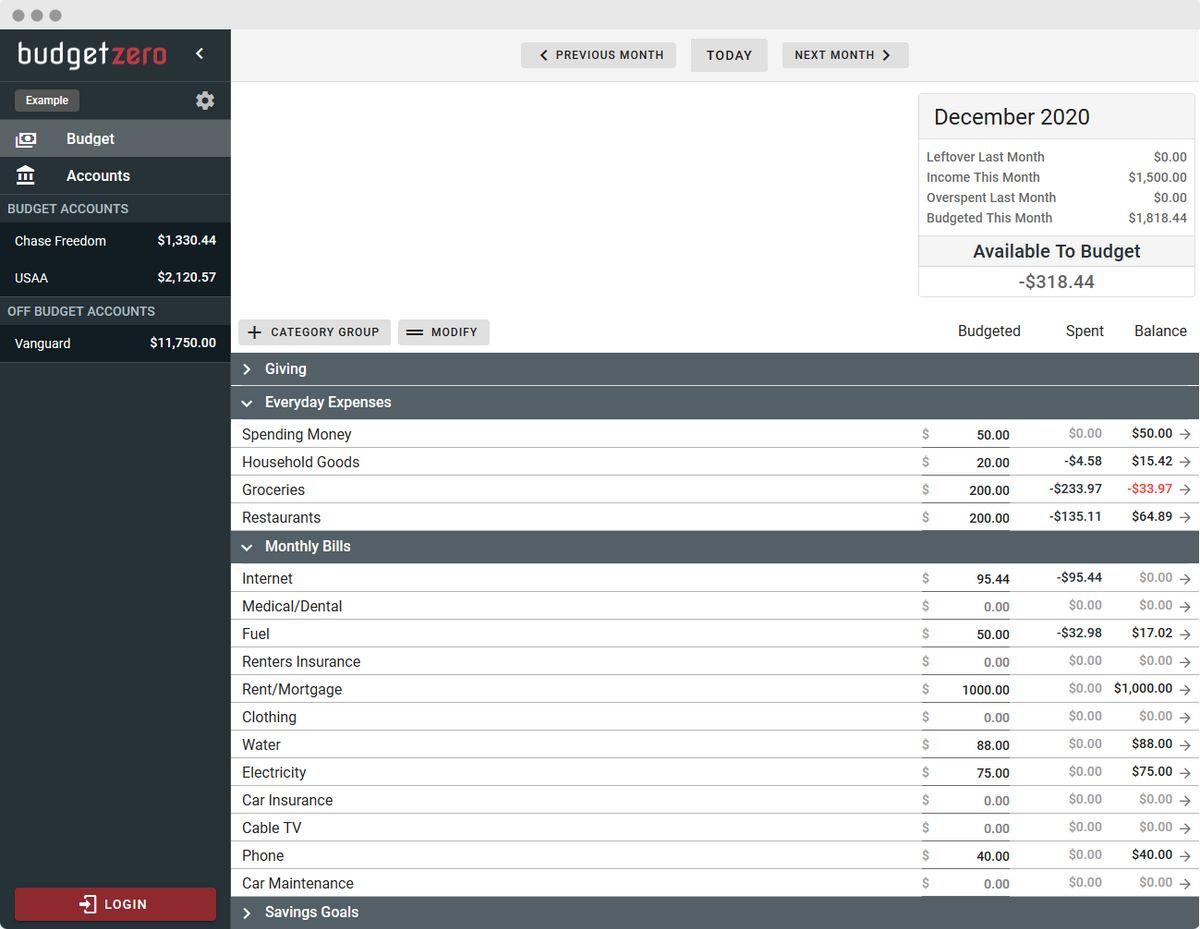The height and width of the screenshot is (929, 1200).
Task: Edit budgeted amount for Water
Action: point(966,745)
